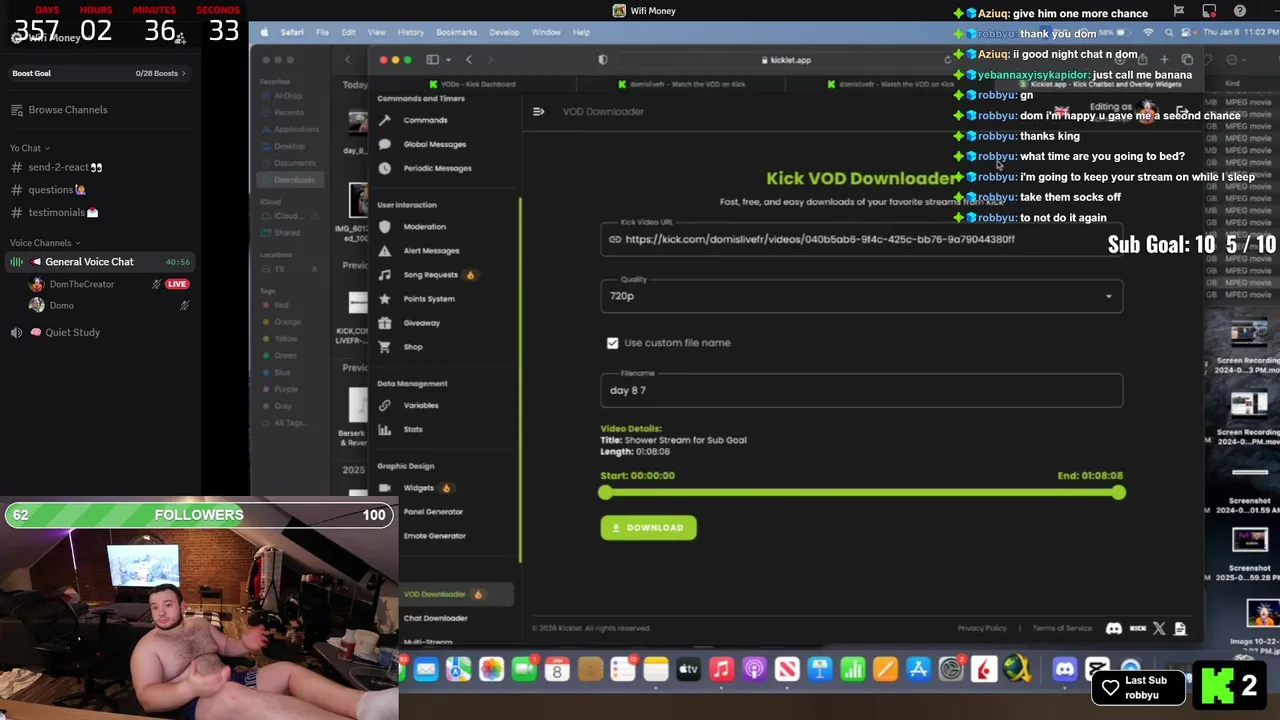Click the end handle of trim slider
Image resolution: width=1280 pixels, height=720 pixels.
1118,493
